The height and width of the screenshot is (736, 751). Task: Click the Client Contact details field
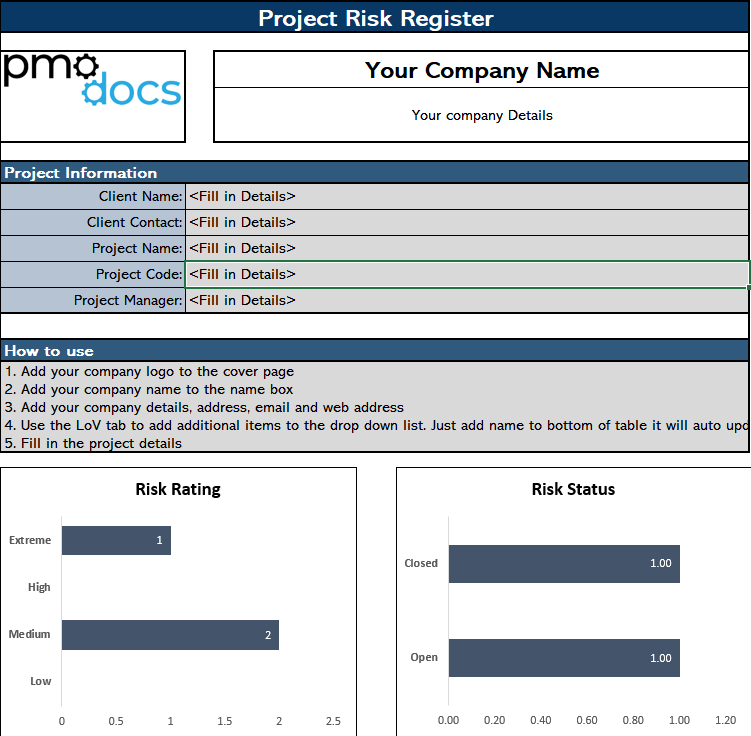tap(467, 222)
